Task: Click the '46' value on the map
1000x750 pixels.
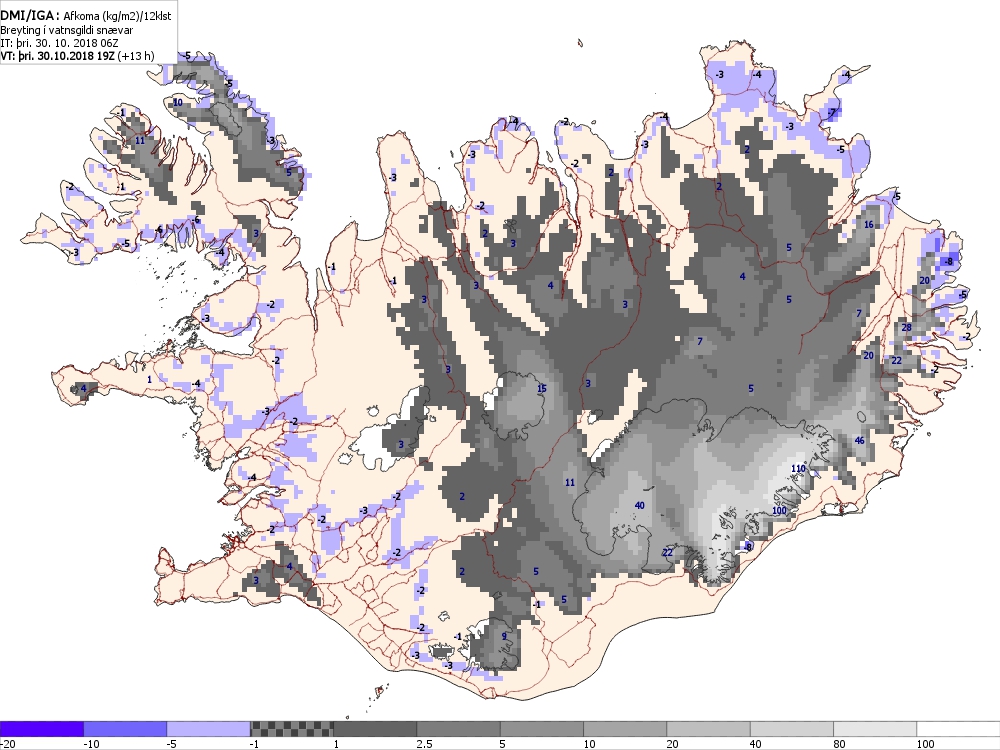Action: [860, 441]
